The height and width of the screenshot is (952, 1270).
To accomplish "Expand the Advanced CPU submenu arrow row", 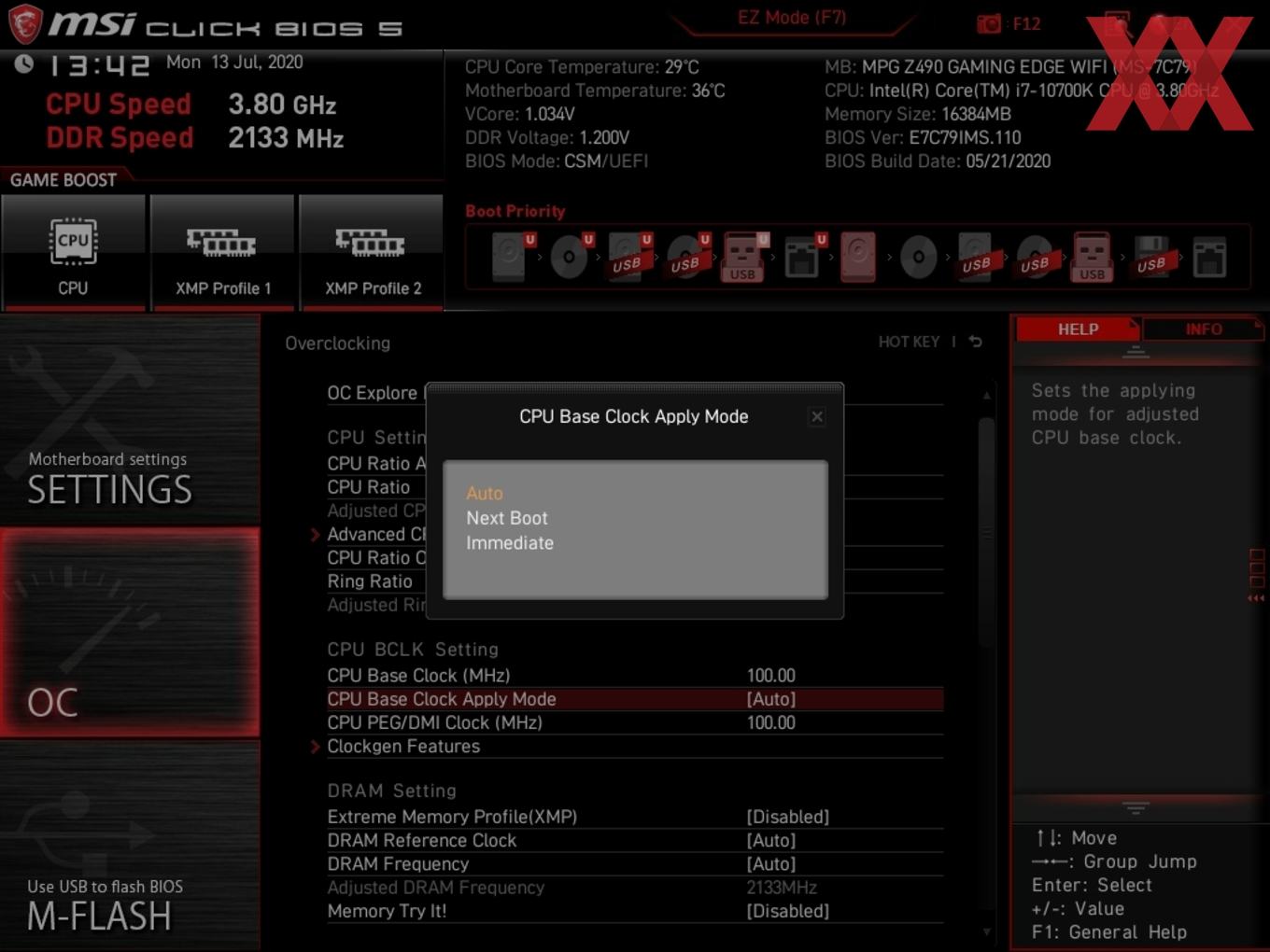I will coord(315,535).
